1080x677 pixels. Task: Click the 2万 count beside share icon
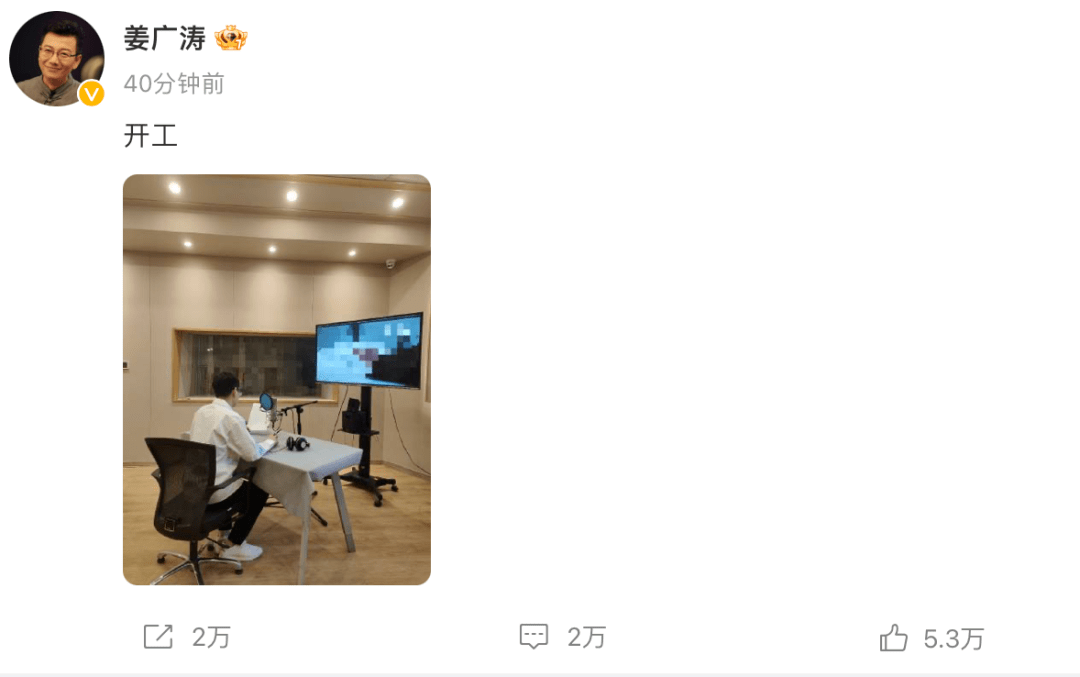click(x=211, y=638)
